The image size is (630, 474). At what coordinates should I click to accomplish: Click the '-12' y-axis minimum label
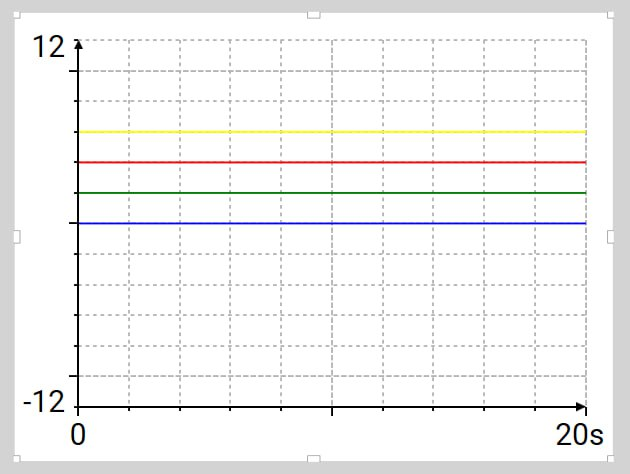coord(44,402)
